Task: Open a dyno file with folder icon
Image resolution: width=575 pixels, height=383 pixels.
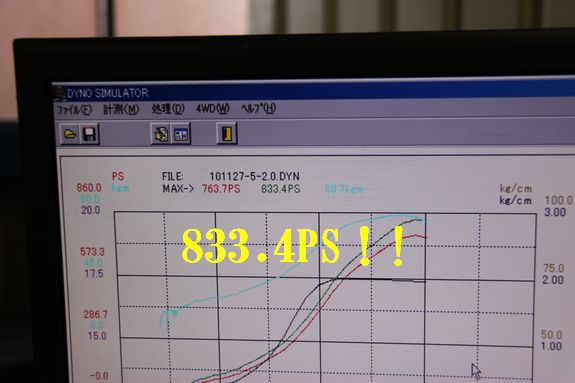Action: (x=70, y=134)
